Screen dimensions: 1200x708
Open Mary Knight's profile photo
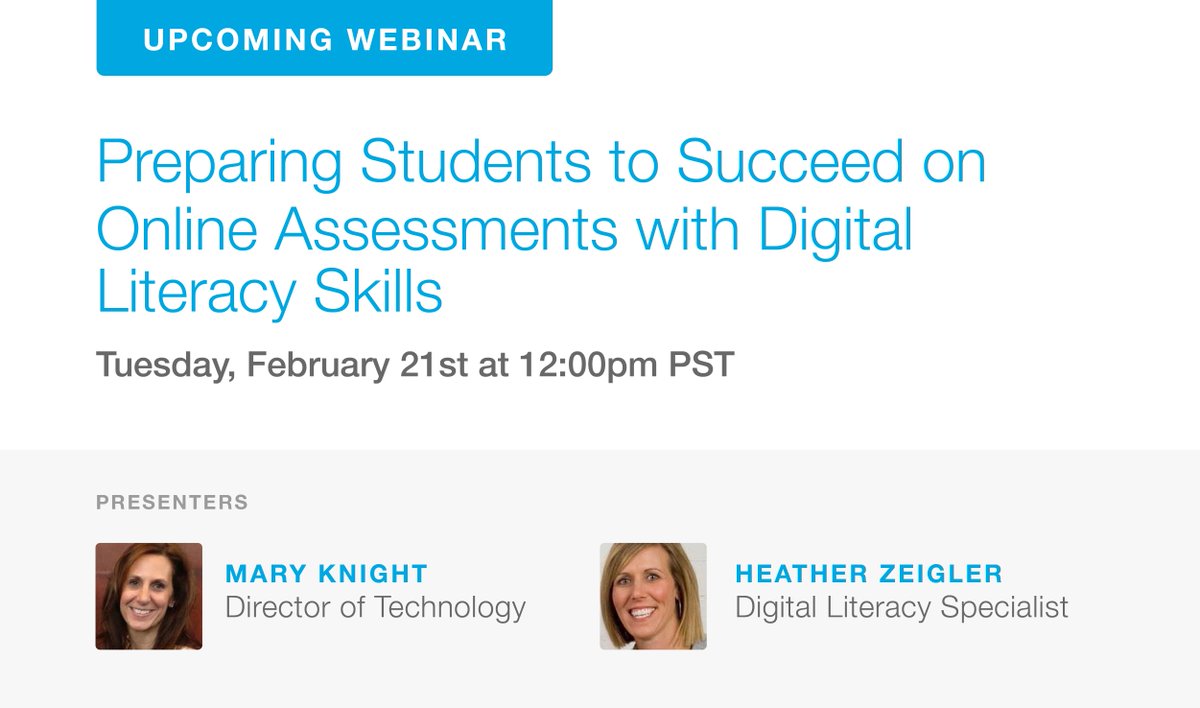coord(149,596)
